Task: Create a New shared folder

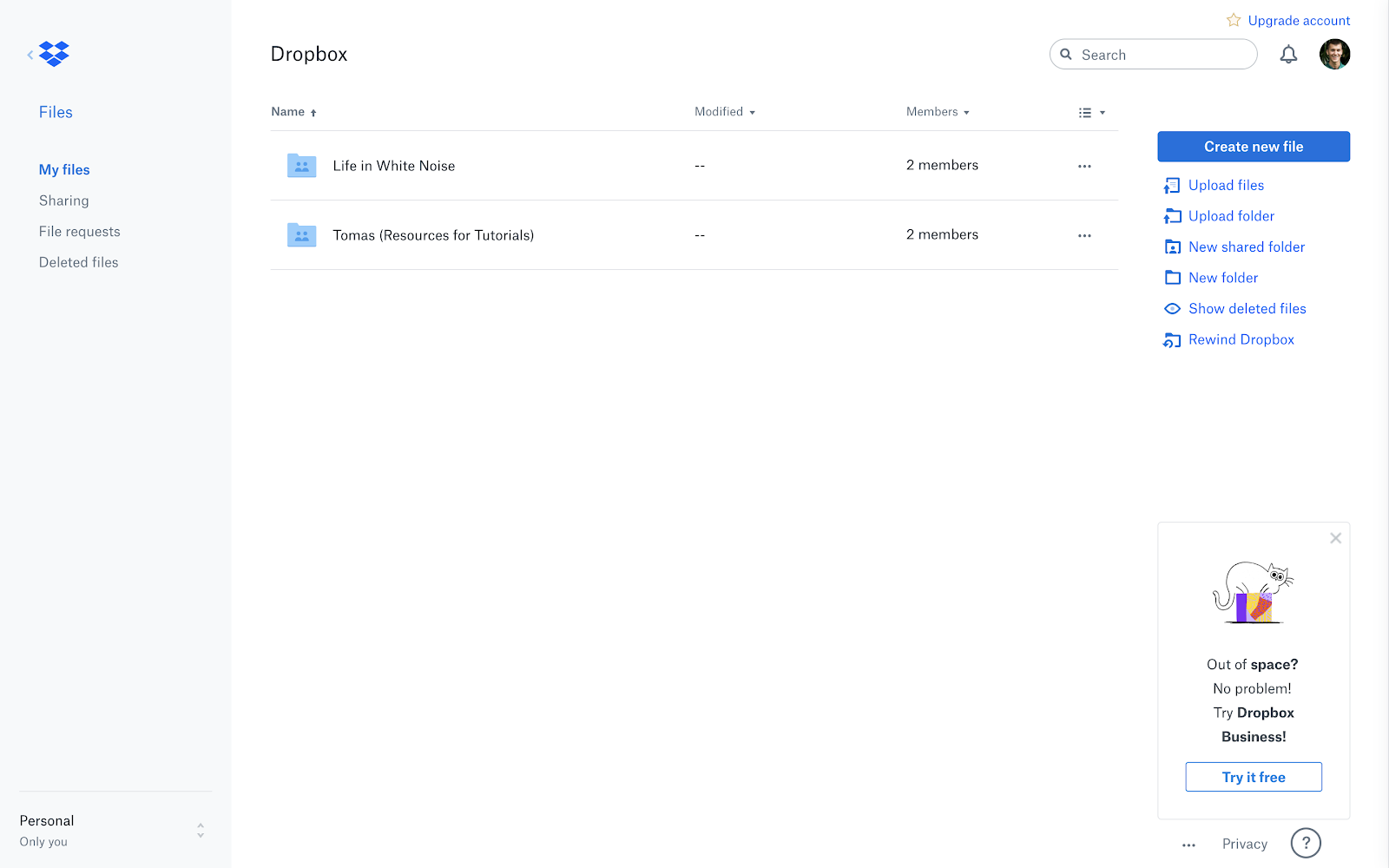Action: [1247, 247]
